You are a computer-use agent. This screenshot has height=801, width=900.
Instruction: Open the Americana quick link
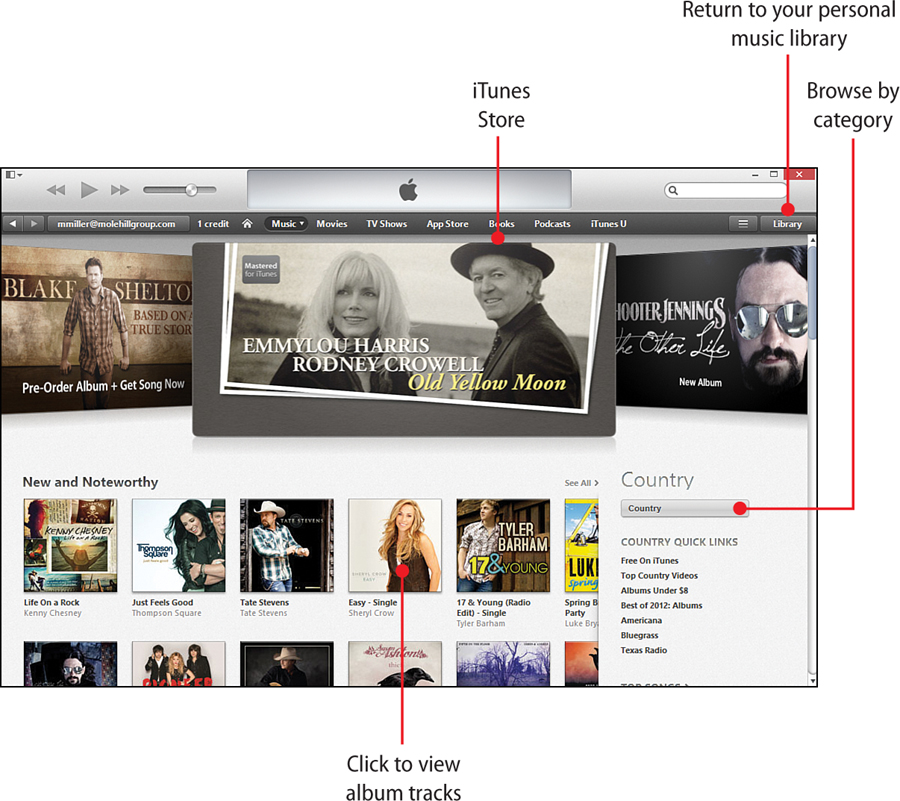click(641, 620)
